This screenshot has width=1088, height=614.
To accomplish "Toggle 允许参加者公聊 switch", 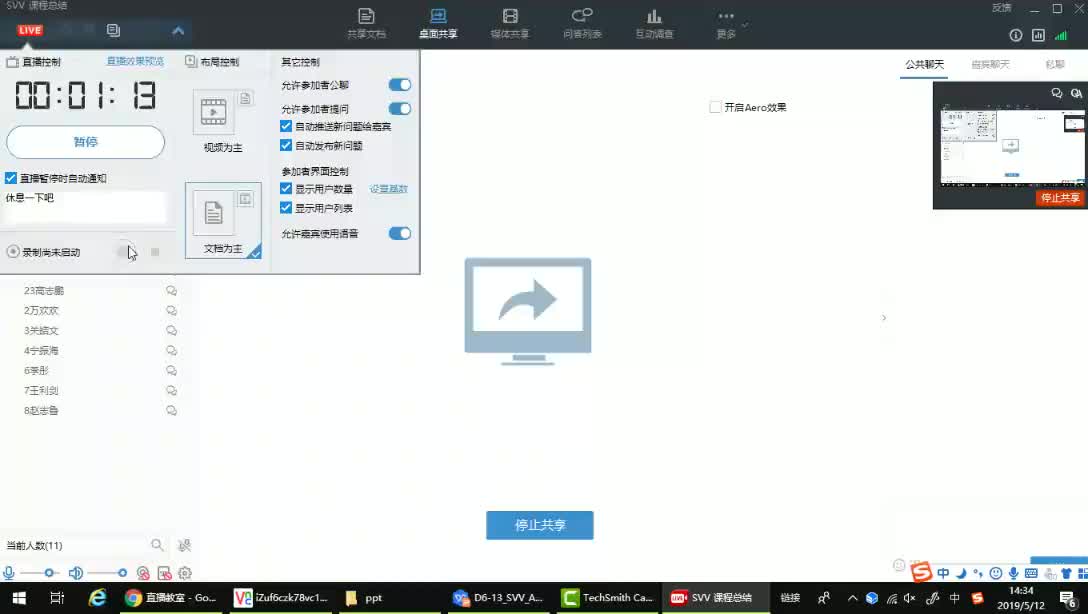I will coord(400,85).
